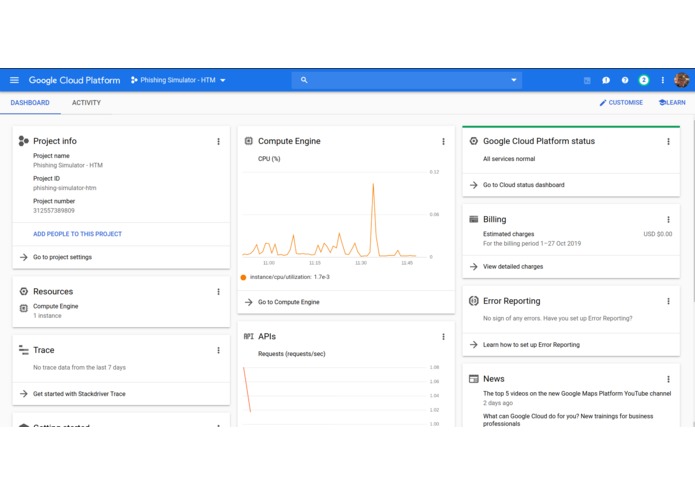Screen dimensions: 695x494
Task: Show the notifications badge with 2
Action: click(x=644, y=80)
